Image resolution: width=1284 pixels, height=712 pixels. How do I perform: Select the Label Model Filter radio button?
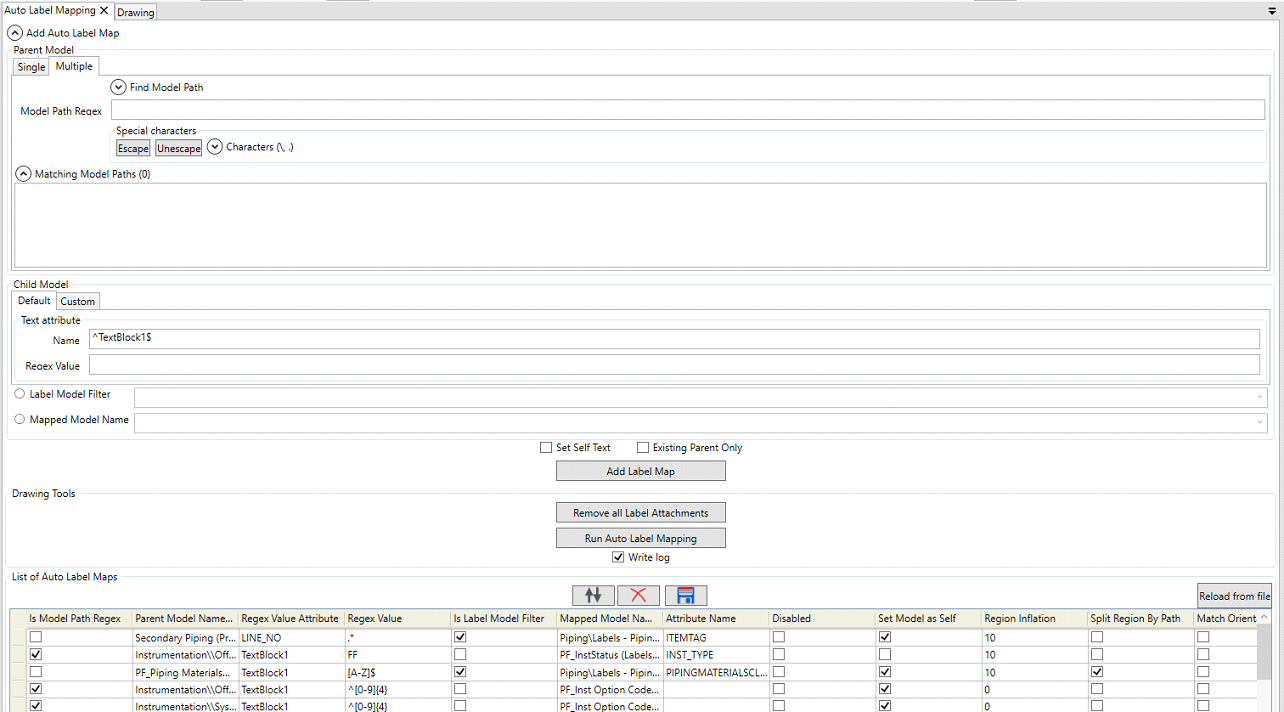[x=20, y=394]
